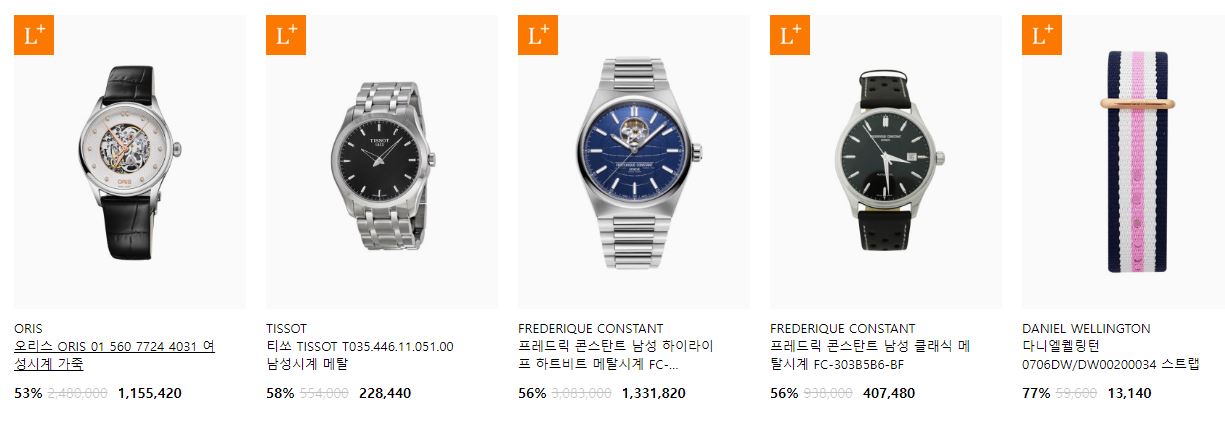Click the L+ badge on the Tissot watch
Image resolution: width=1225 pixels, height=446 pixels.
point(285,35)
